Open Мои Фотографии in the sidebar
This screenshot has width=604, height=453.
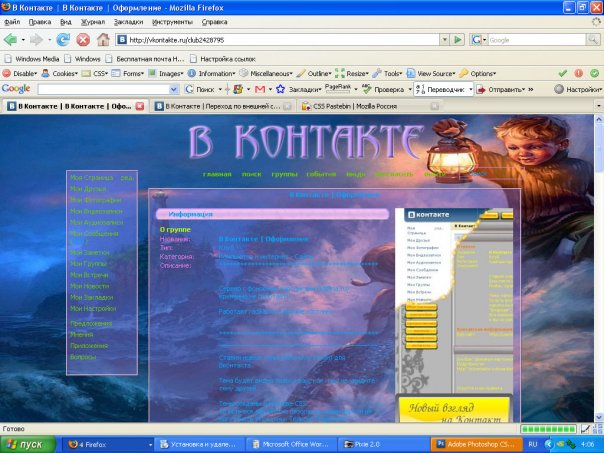click(x=96, y=200)
